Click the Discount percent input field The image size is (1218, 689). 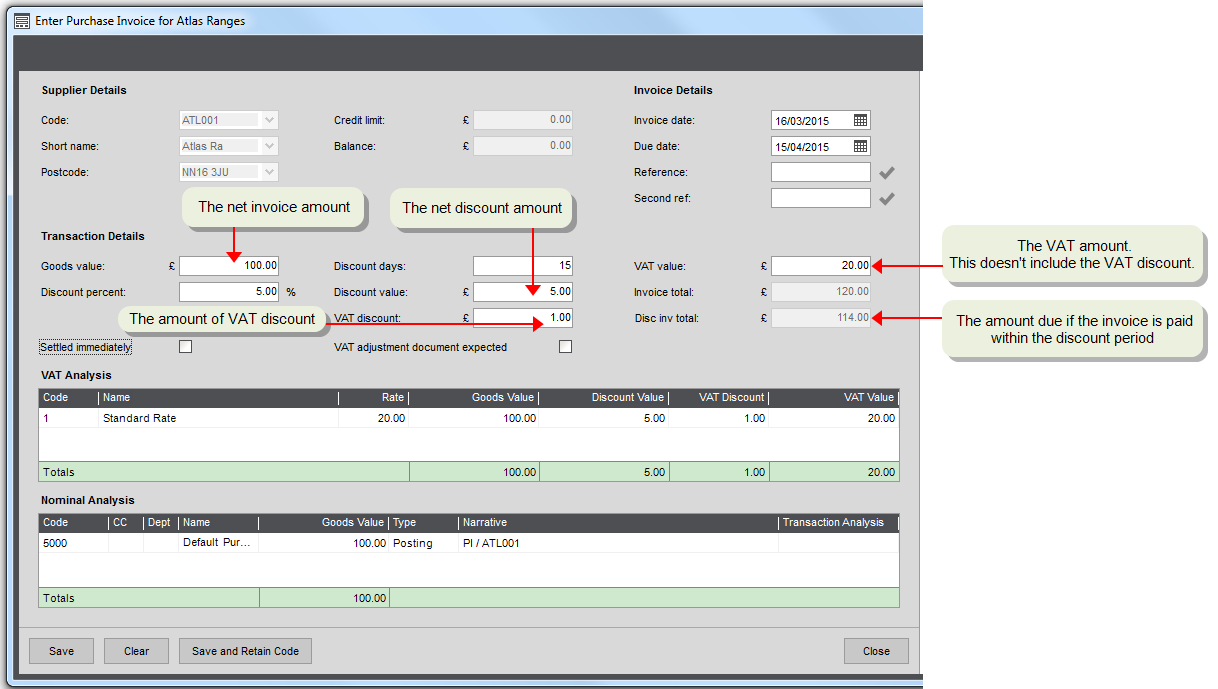click(229, 292)
